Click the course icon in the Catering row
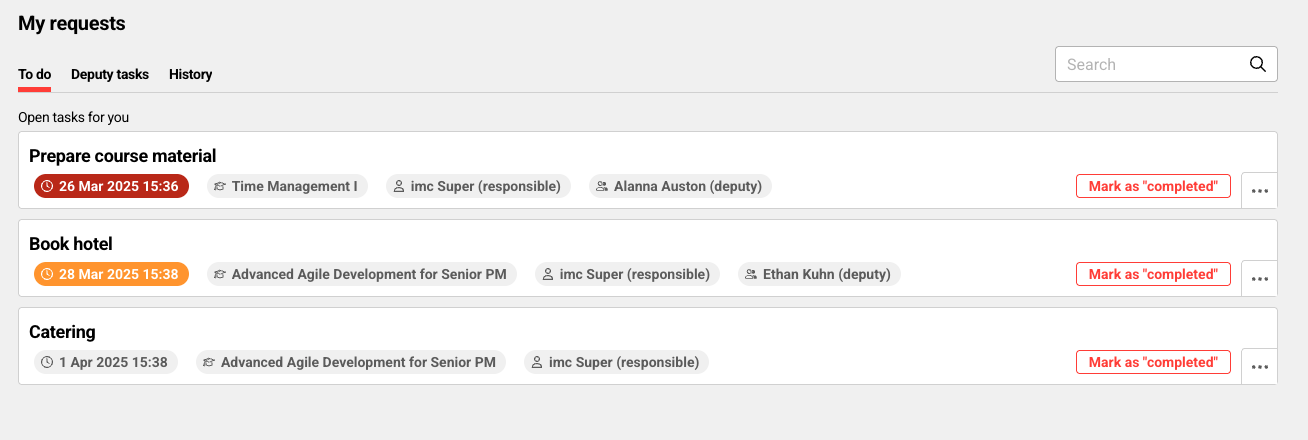The height and width of the screenshot is (440, 1308). [208, 362]
